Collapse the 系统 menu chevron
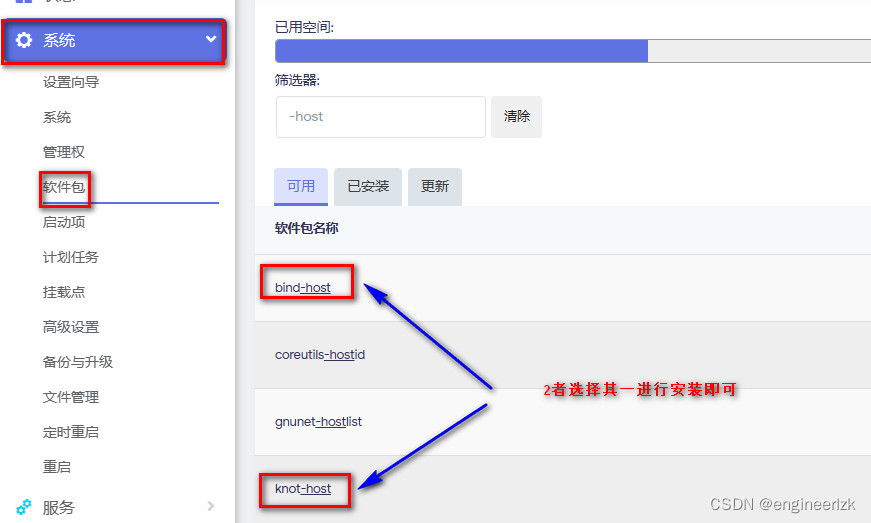The height and width of the screenshot is (523, 871). coord(211,39)
